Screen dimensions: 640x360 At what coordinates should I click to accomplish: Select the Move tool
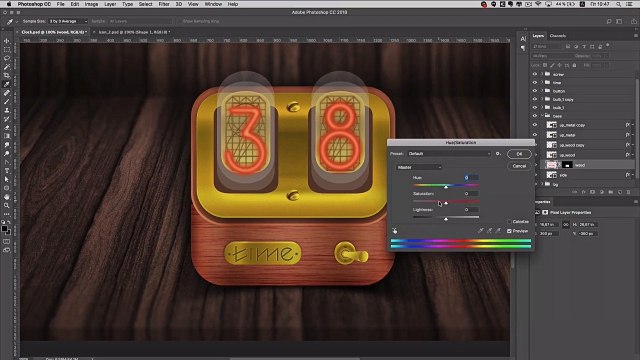tap(7, 41)
